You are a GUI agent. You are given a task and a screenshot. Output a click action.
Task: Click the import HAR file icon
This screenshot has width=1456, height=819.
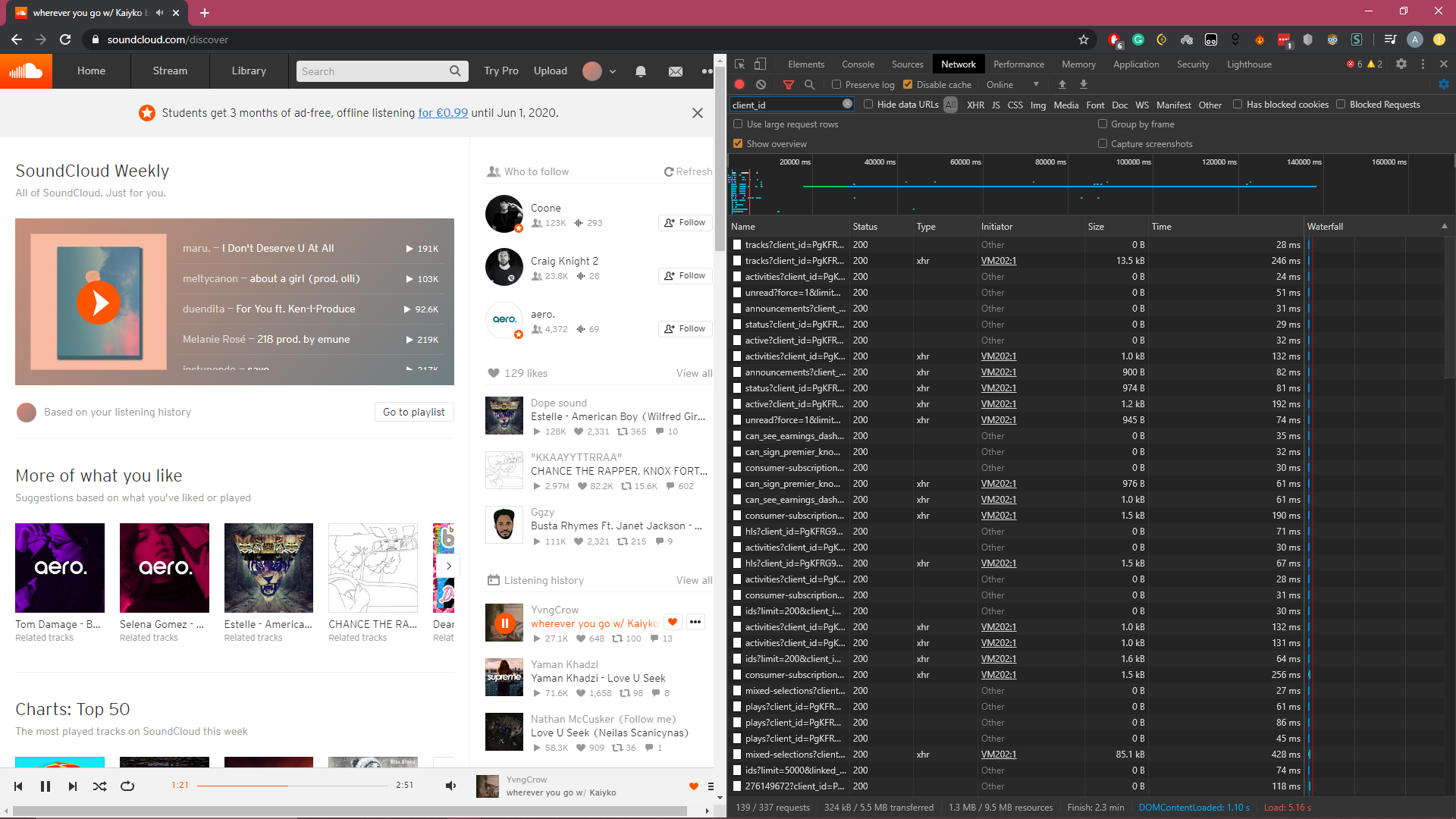click(1062, 85)
